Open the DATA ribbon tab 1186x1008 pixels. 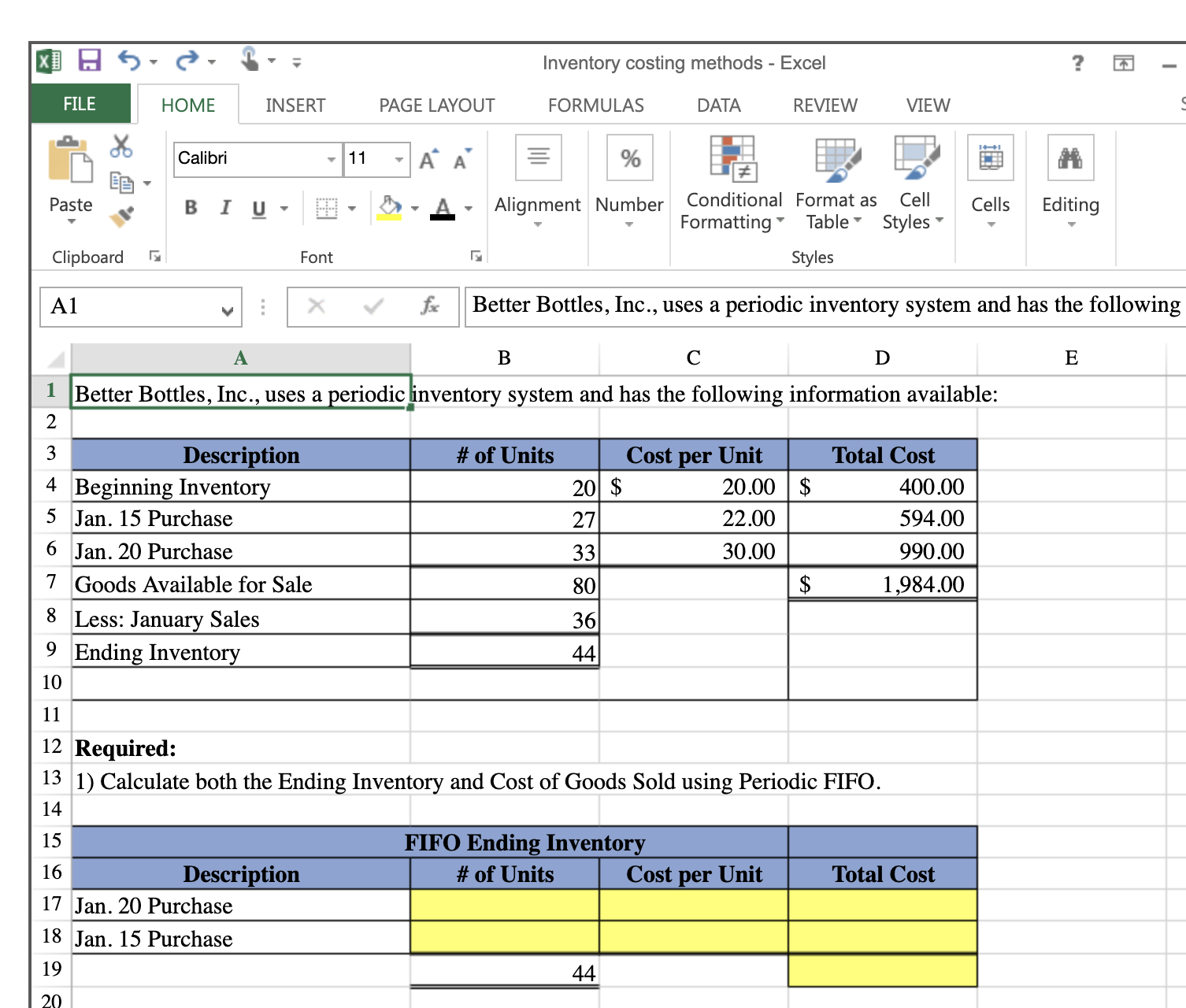(717, 104)
